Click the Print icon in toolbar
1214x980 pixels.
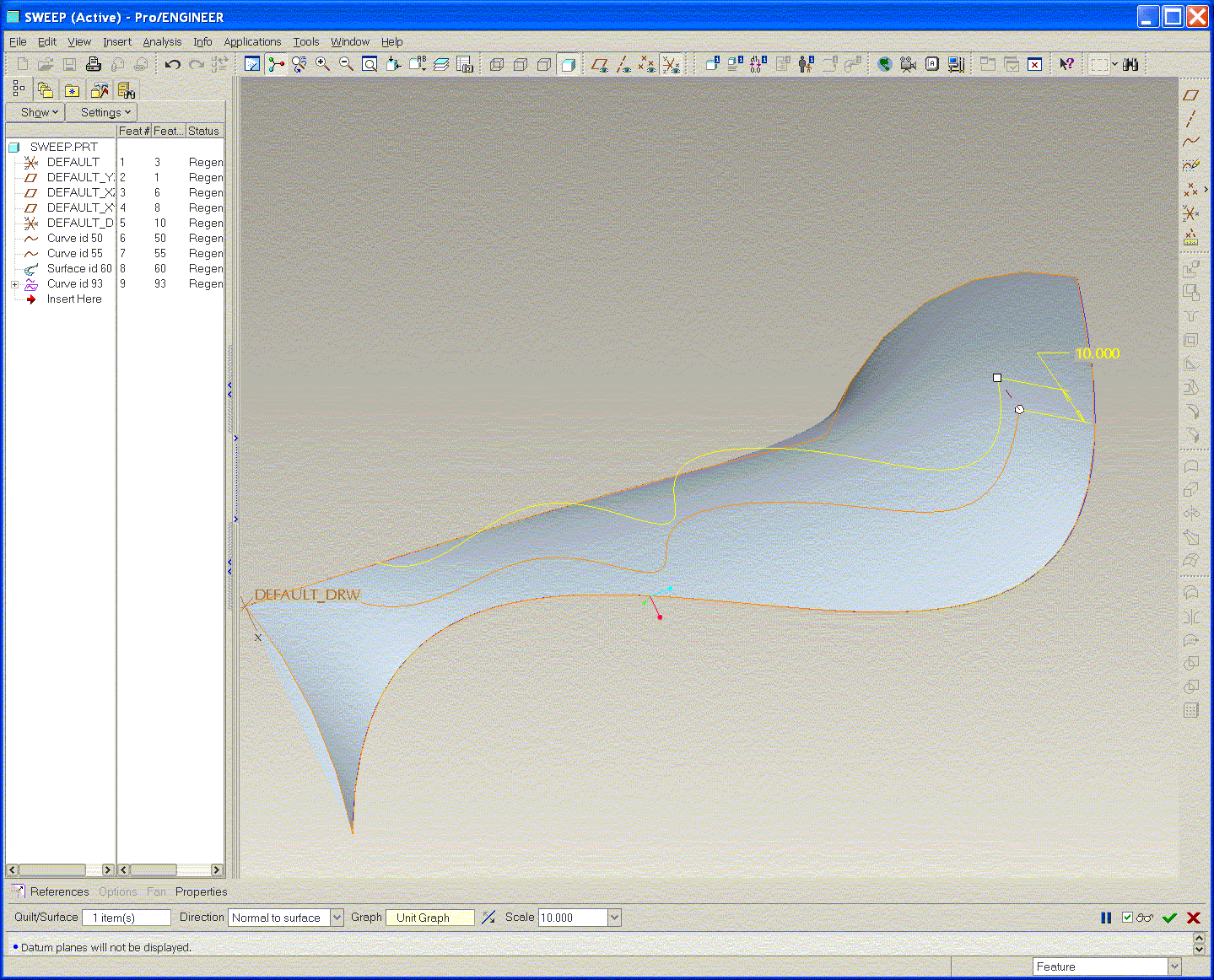pos(94,64)
